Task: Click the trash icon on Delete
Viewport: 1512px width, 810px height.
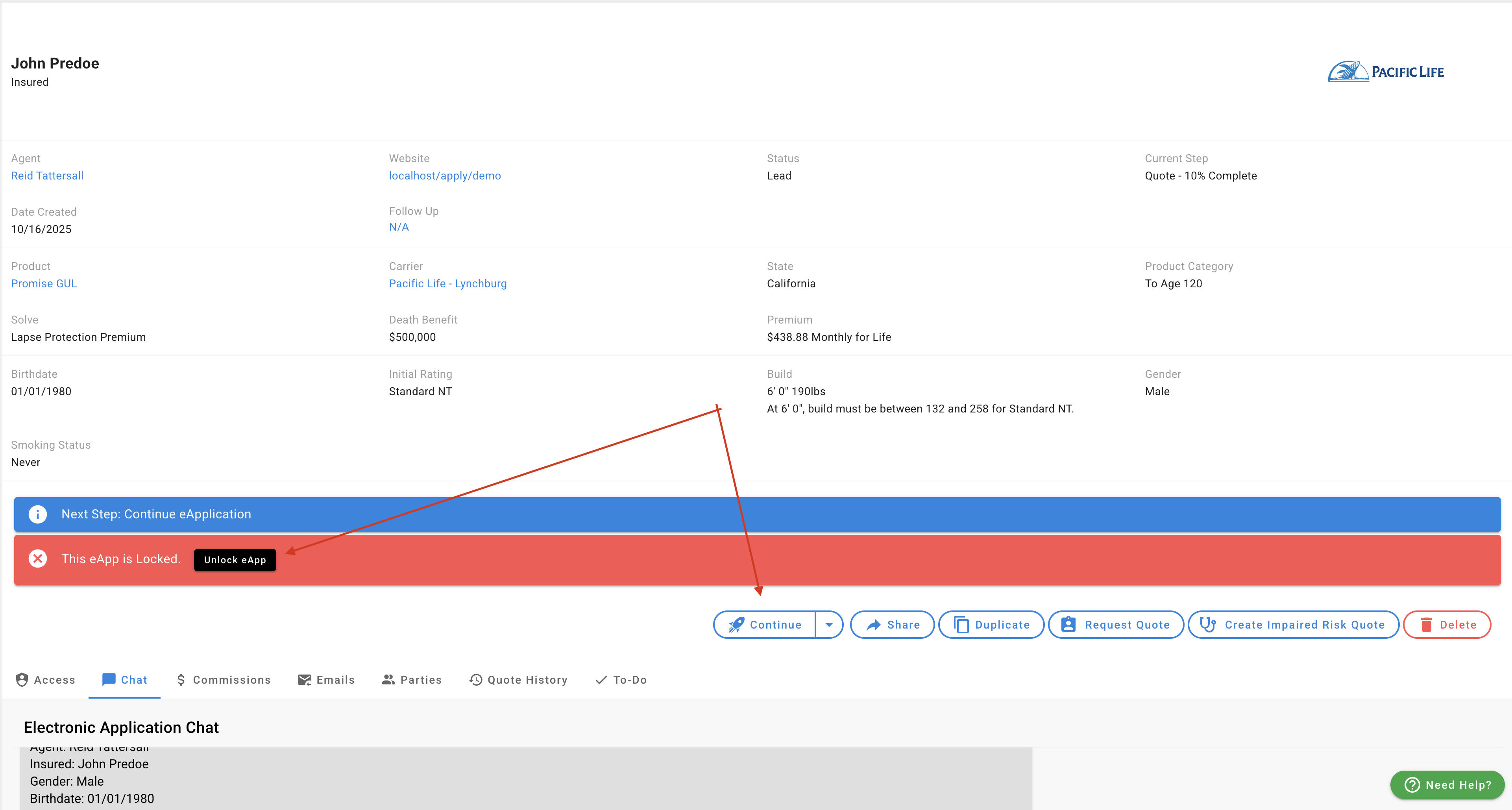Action: click(1426, 625)
